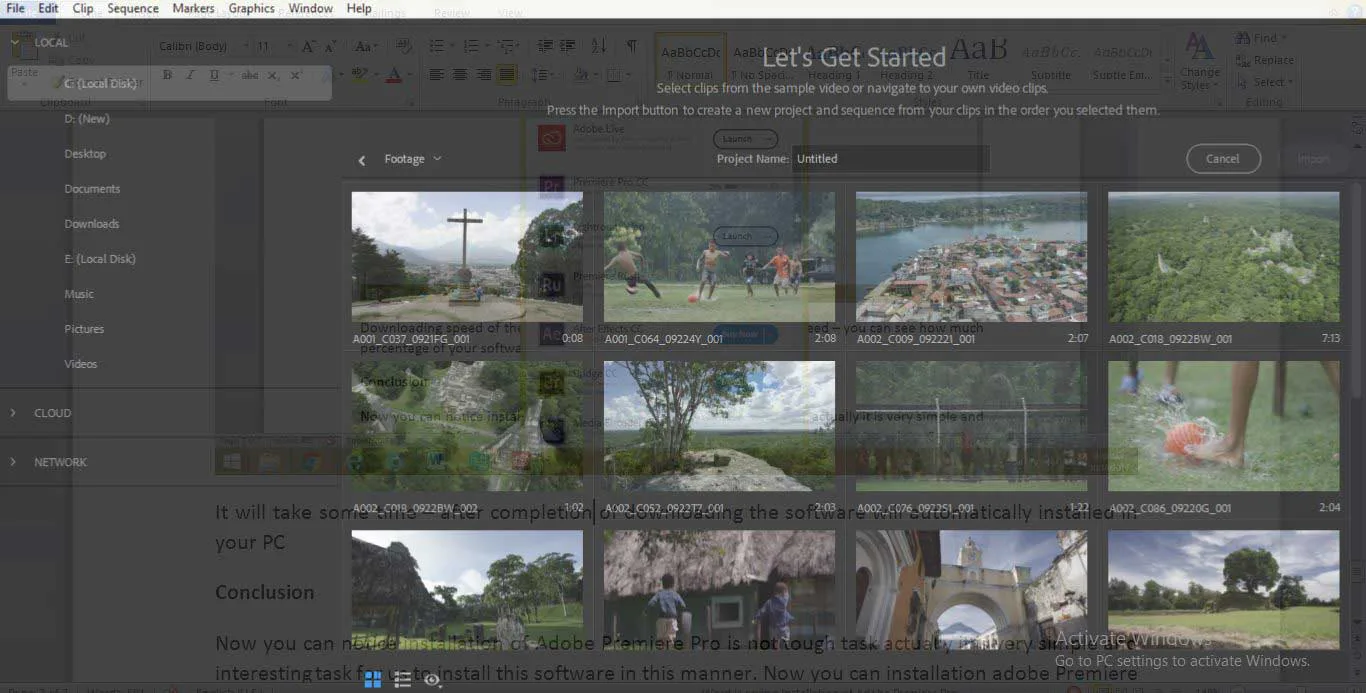Open the Clip menu
This screenshot has height=693, width=1366.
(83, 8)
